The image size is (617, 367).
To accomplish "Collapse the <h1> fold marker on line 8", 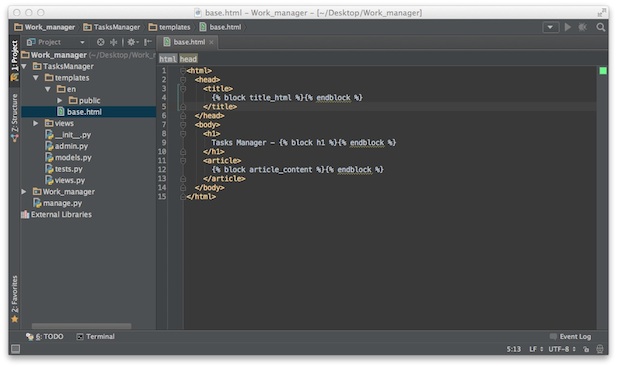I will click(x=183, y=134).
